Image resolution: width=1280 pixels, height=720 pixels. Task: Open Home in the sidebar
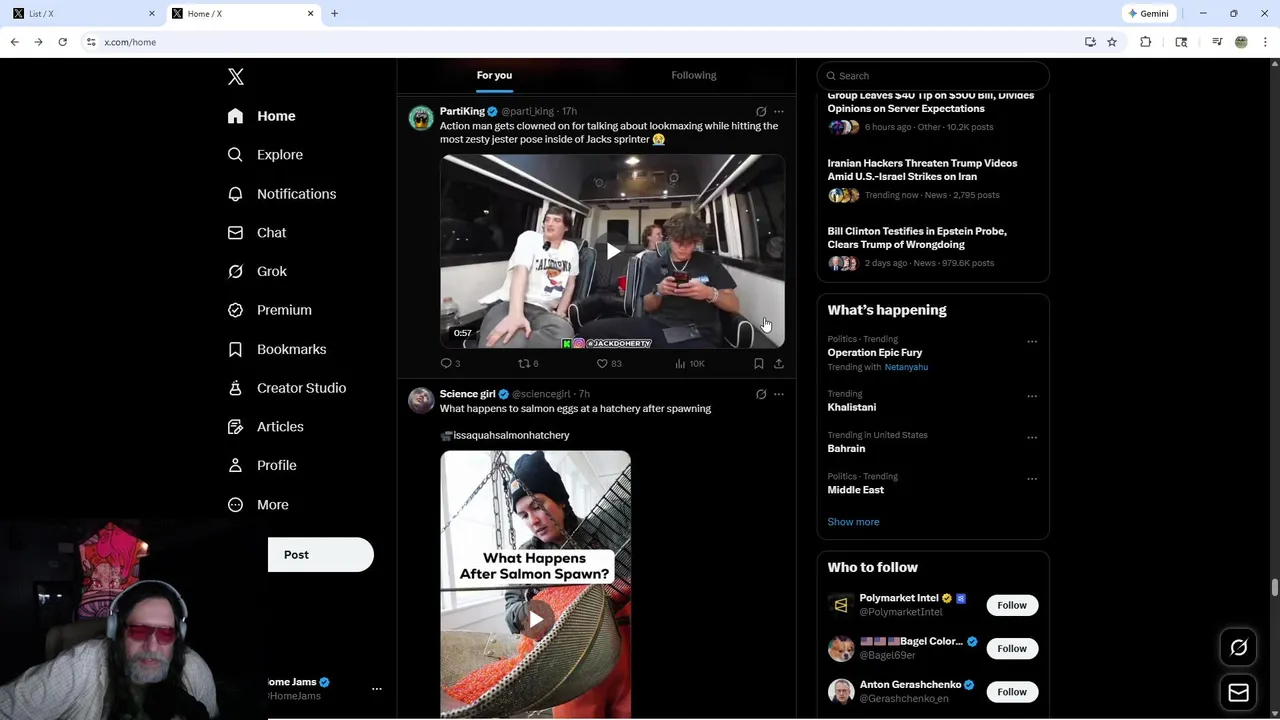(261, 116)
